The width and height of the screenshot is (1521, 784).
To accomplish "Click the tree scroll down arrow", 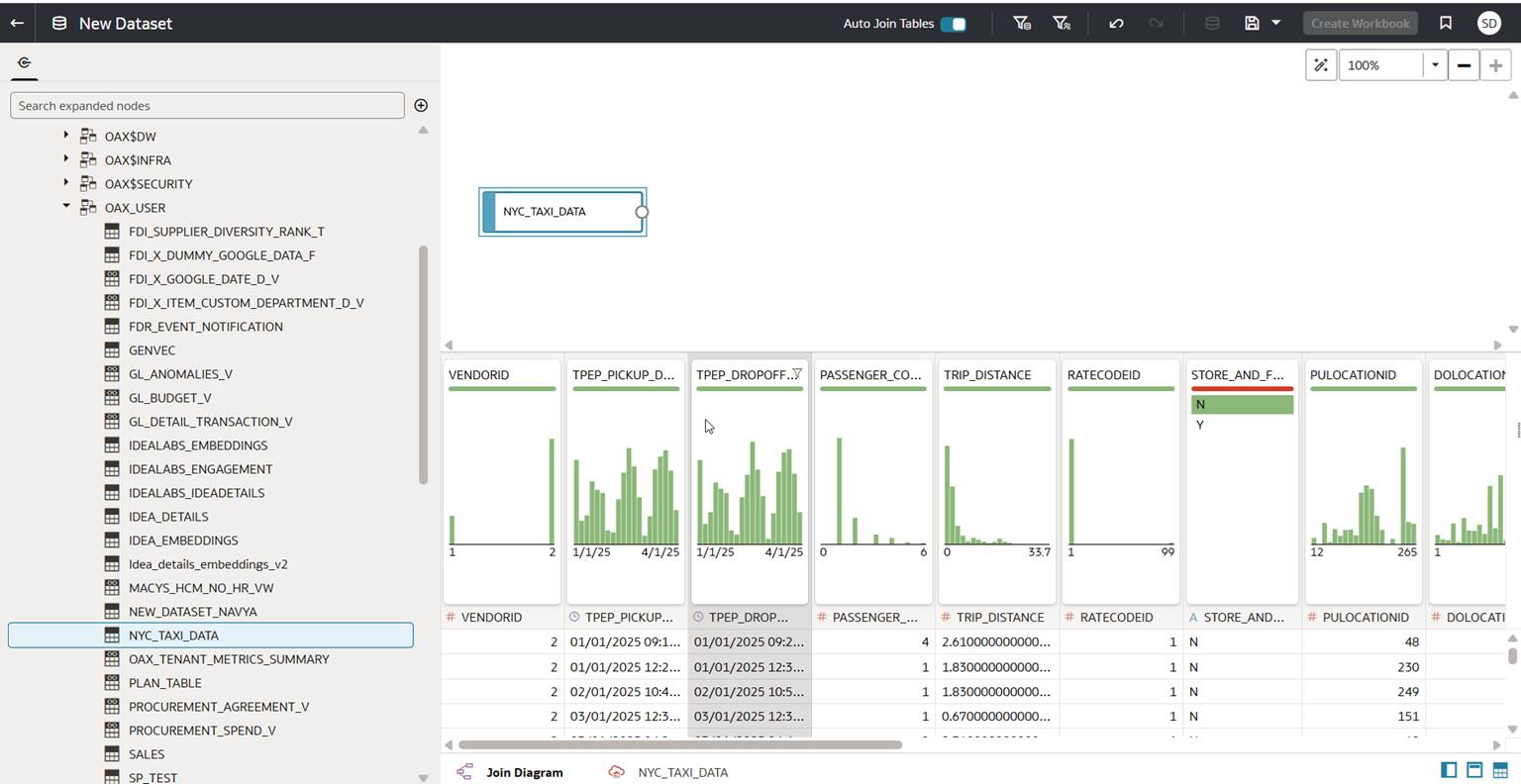I will [x=423, y=778].
